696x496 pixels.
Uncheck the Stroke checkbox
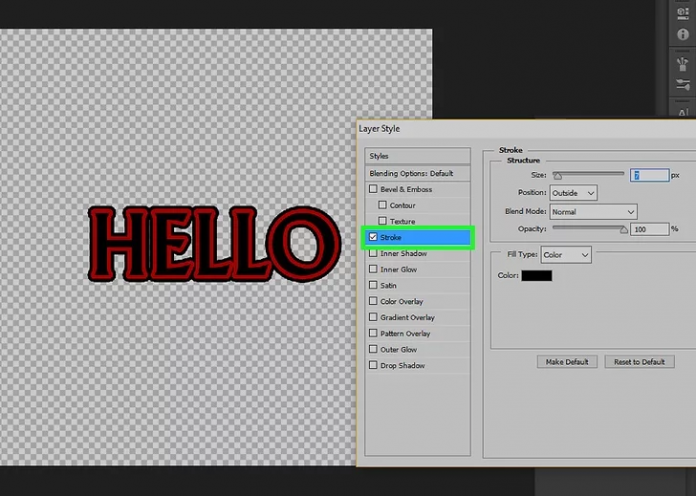click(374, 237)
